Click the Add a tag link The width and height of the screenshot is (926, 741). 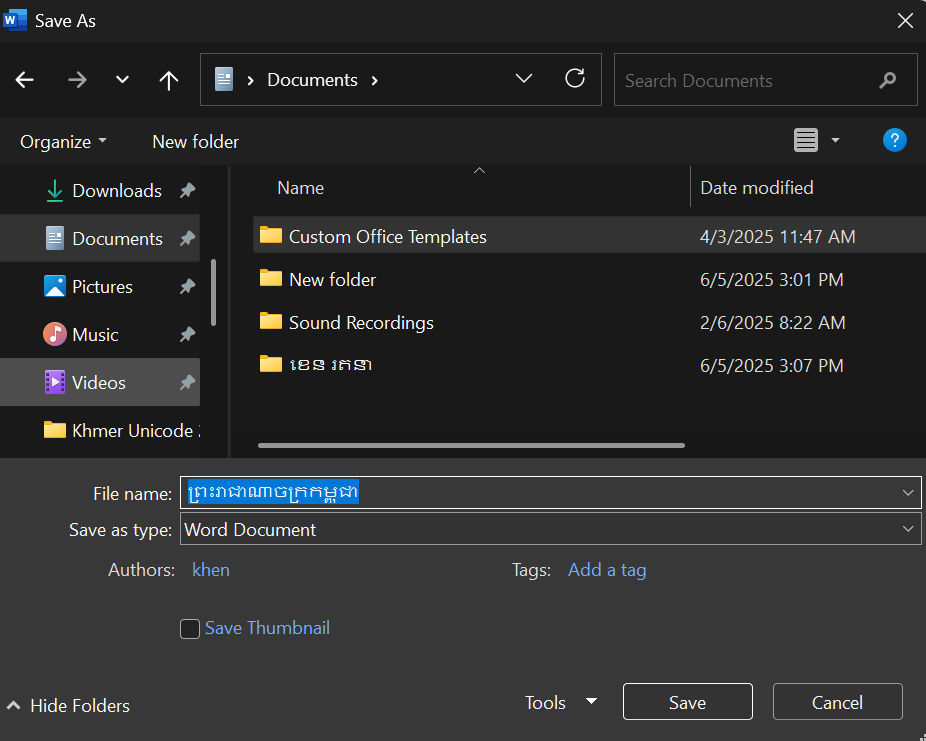pyautogui.click(x=606, y=570)
